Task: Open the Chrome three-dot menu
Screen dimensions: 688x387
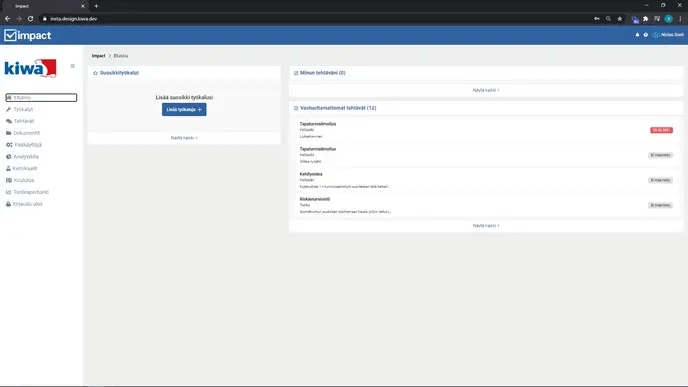Action: [x=680, y=19]
